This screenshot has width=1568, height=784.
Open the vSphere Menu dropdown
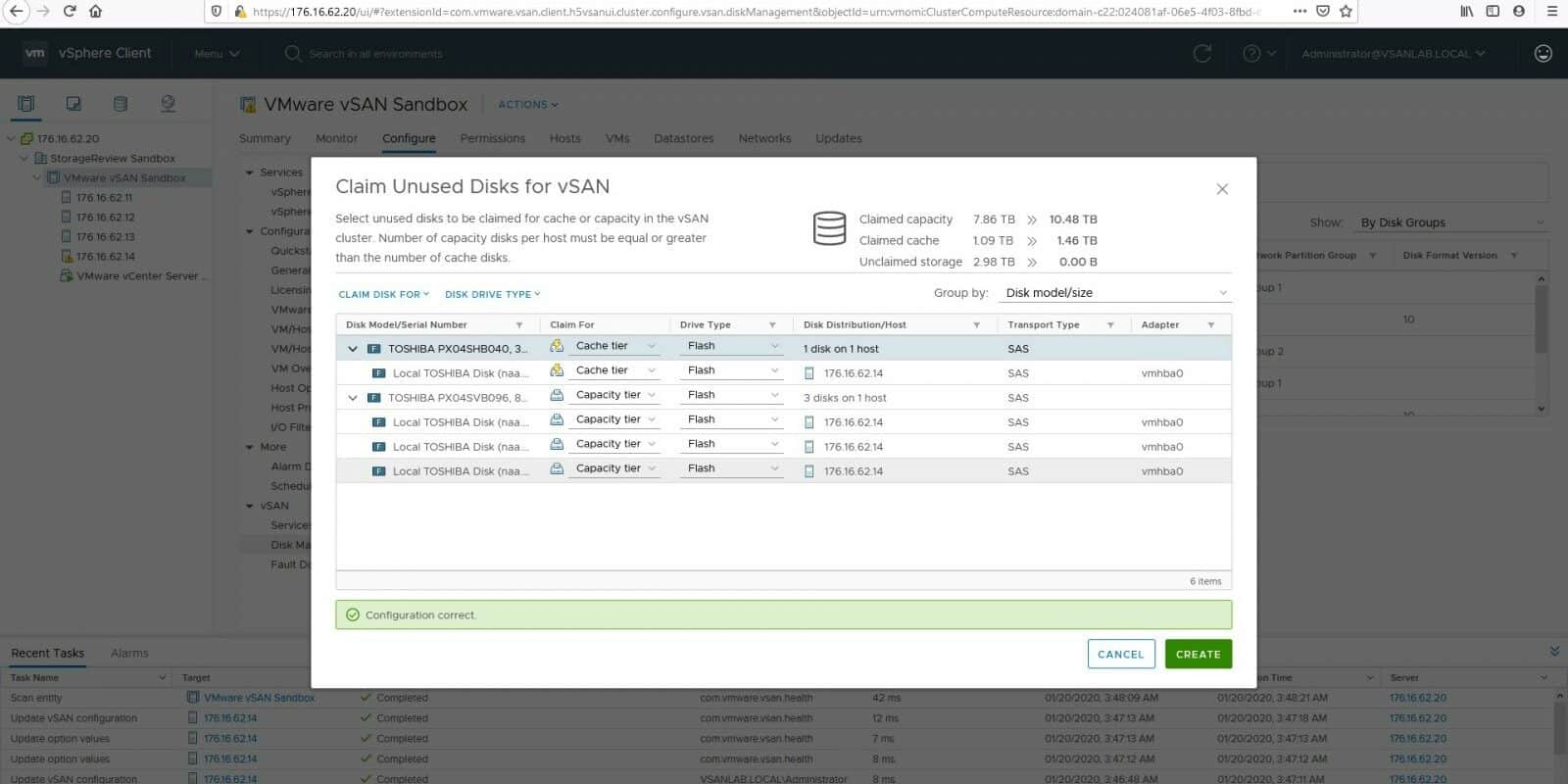tap(217, 54)
